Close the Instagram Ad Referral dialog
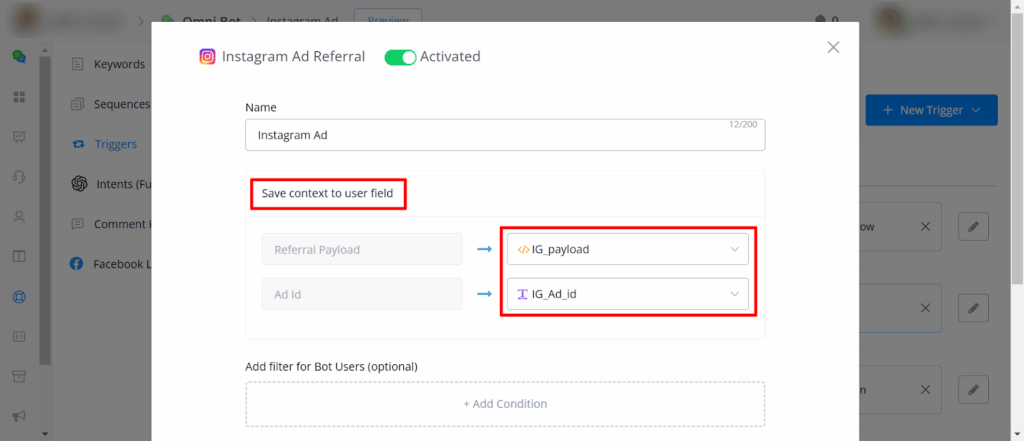1024x441 pixels. coord(833,47)
